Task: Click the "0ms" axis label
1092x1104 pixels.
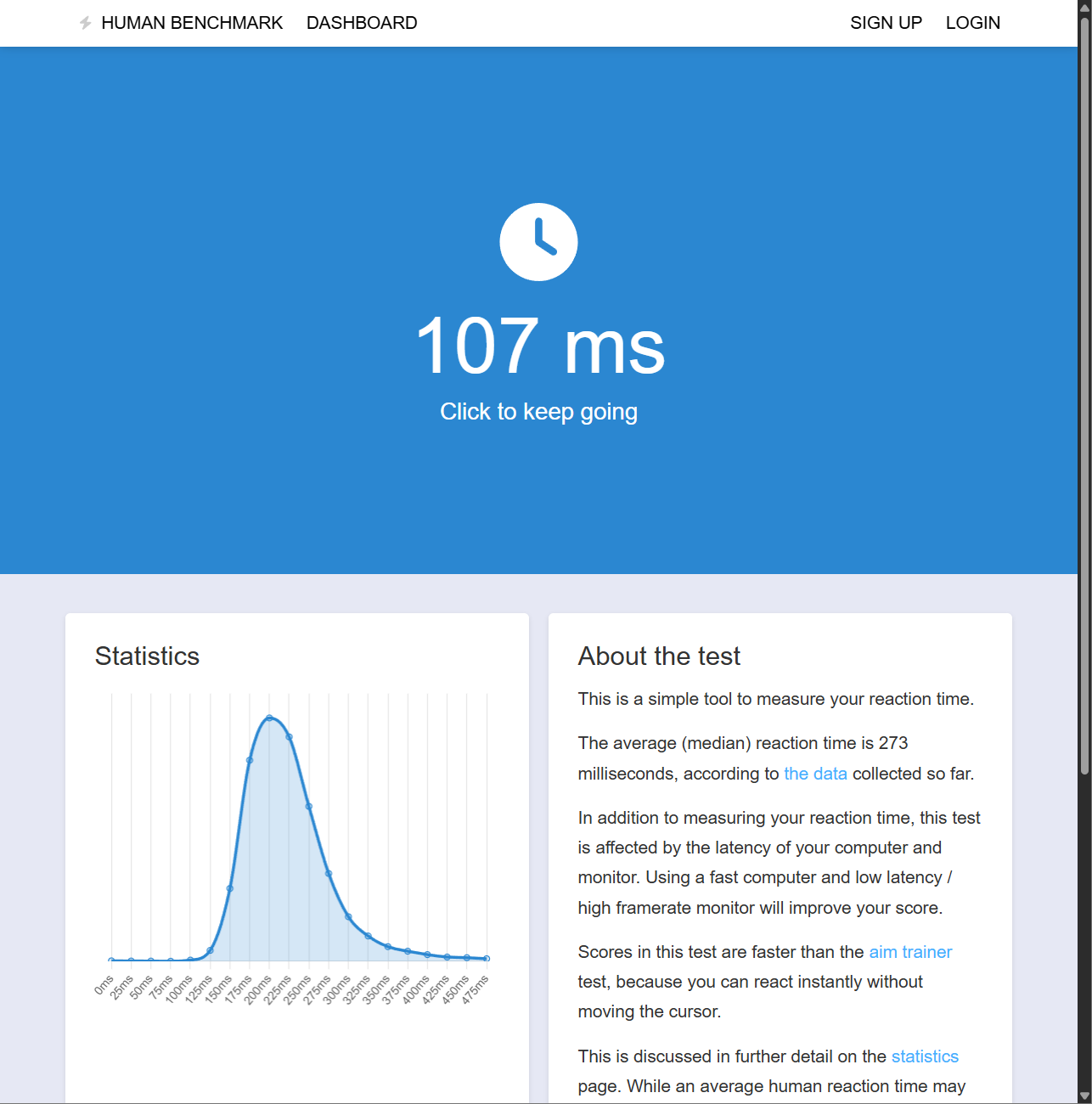Action: pyautogui.click(x=104, y=985)
